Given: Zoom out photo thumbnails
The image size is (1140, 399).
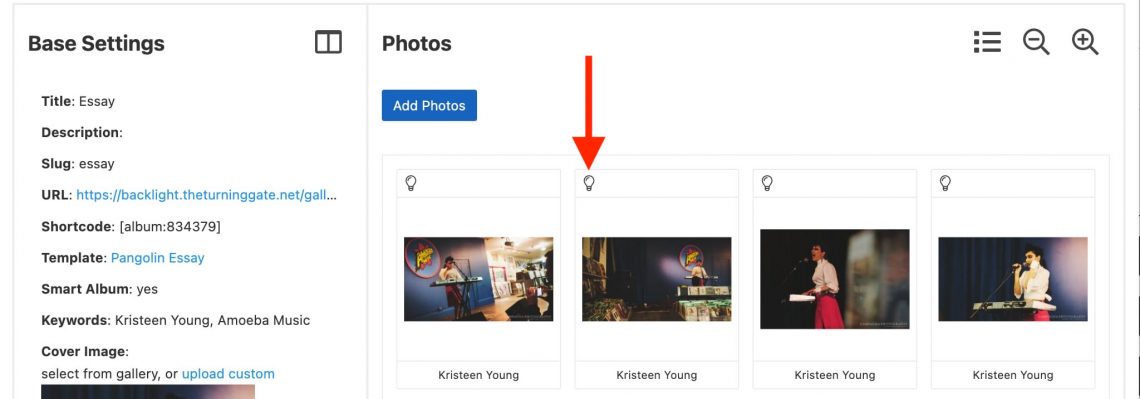Looking at the screenshot, I should pyautogui.click(x=1035, y=42).
